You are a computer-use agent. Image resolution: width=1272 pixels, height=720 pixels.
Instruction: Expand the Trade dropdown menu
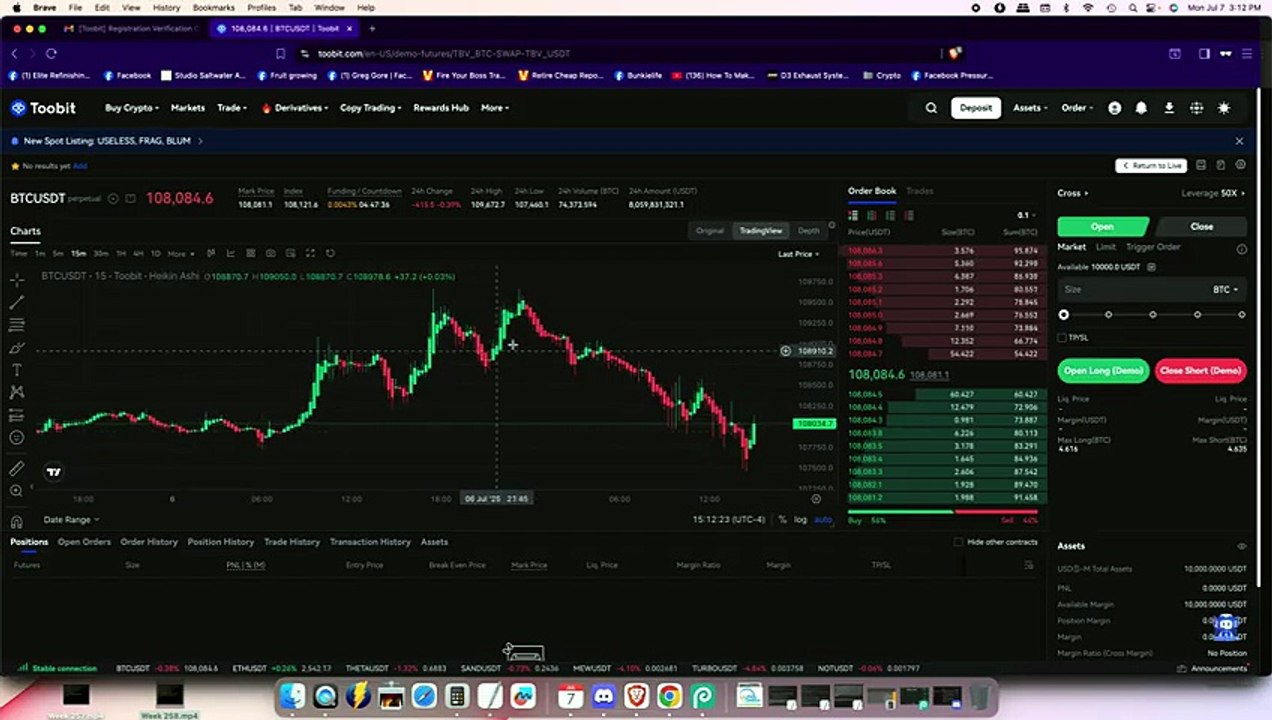232,108
